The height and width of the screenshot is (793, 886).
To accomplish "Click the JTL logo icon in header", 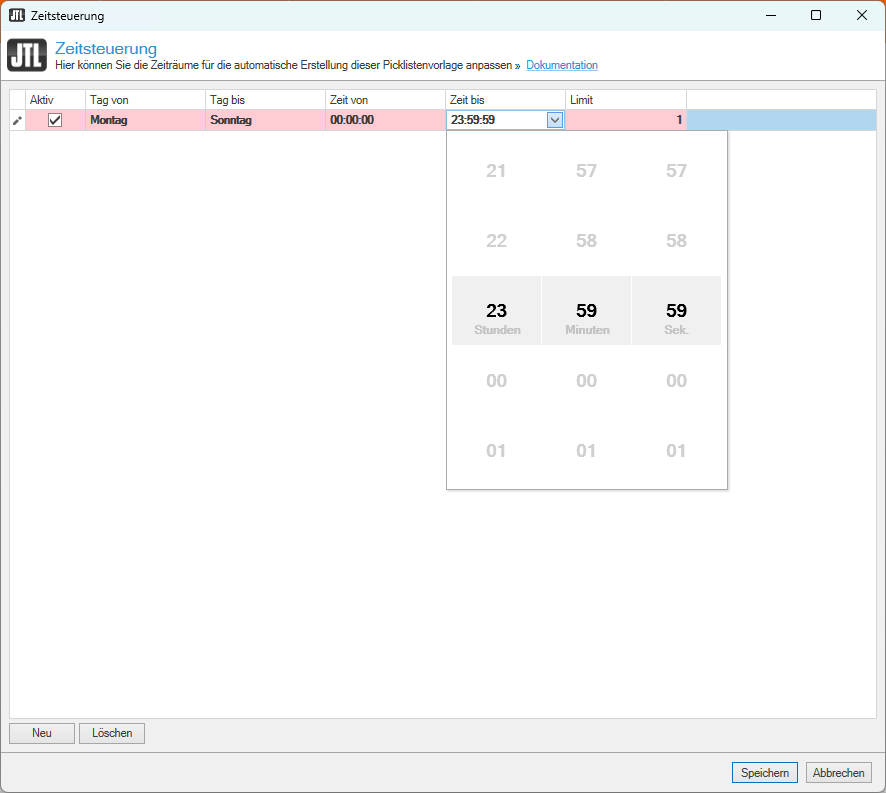I will pyautogui.click(x=26, y=56).
